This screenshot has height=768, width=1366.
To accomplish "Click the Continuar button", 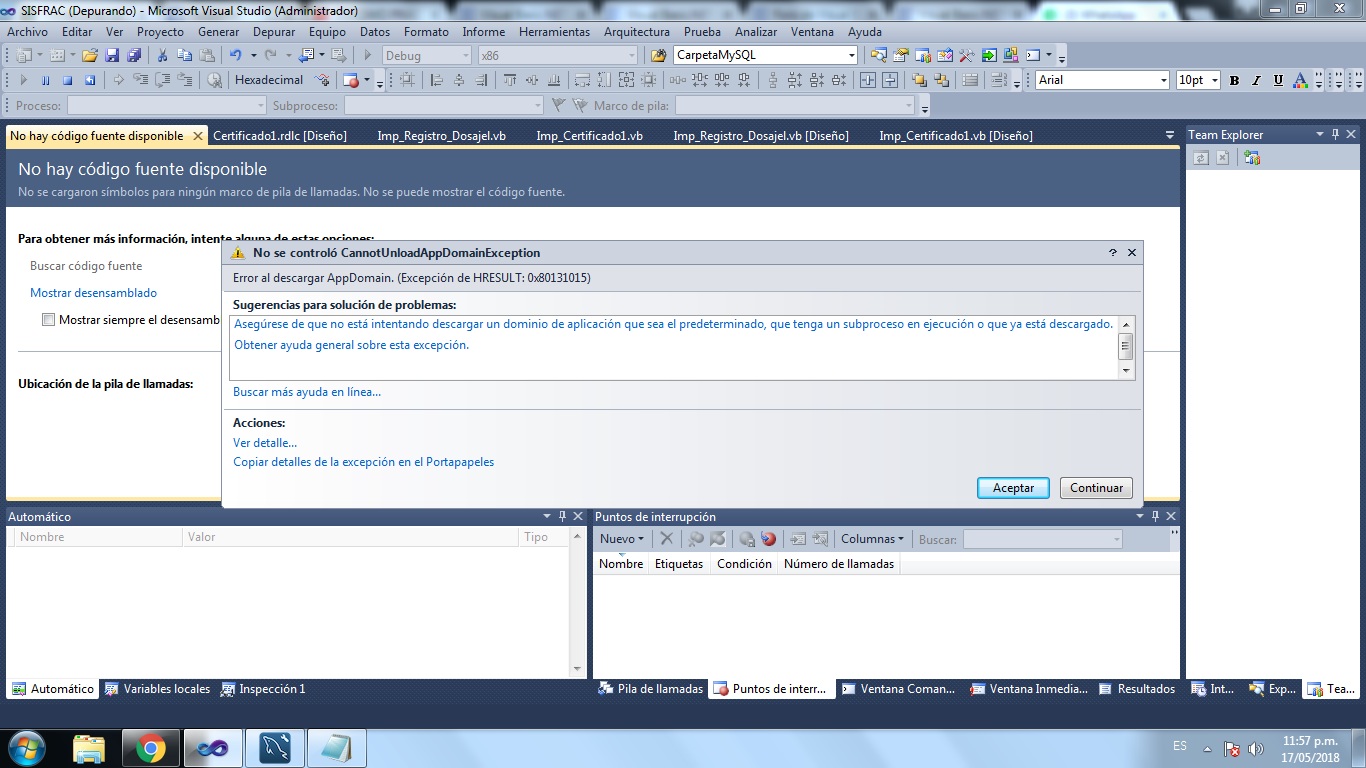I will (1096, 488).
